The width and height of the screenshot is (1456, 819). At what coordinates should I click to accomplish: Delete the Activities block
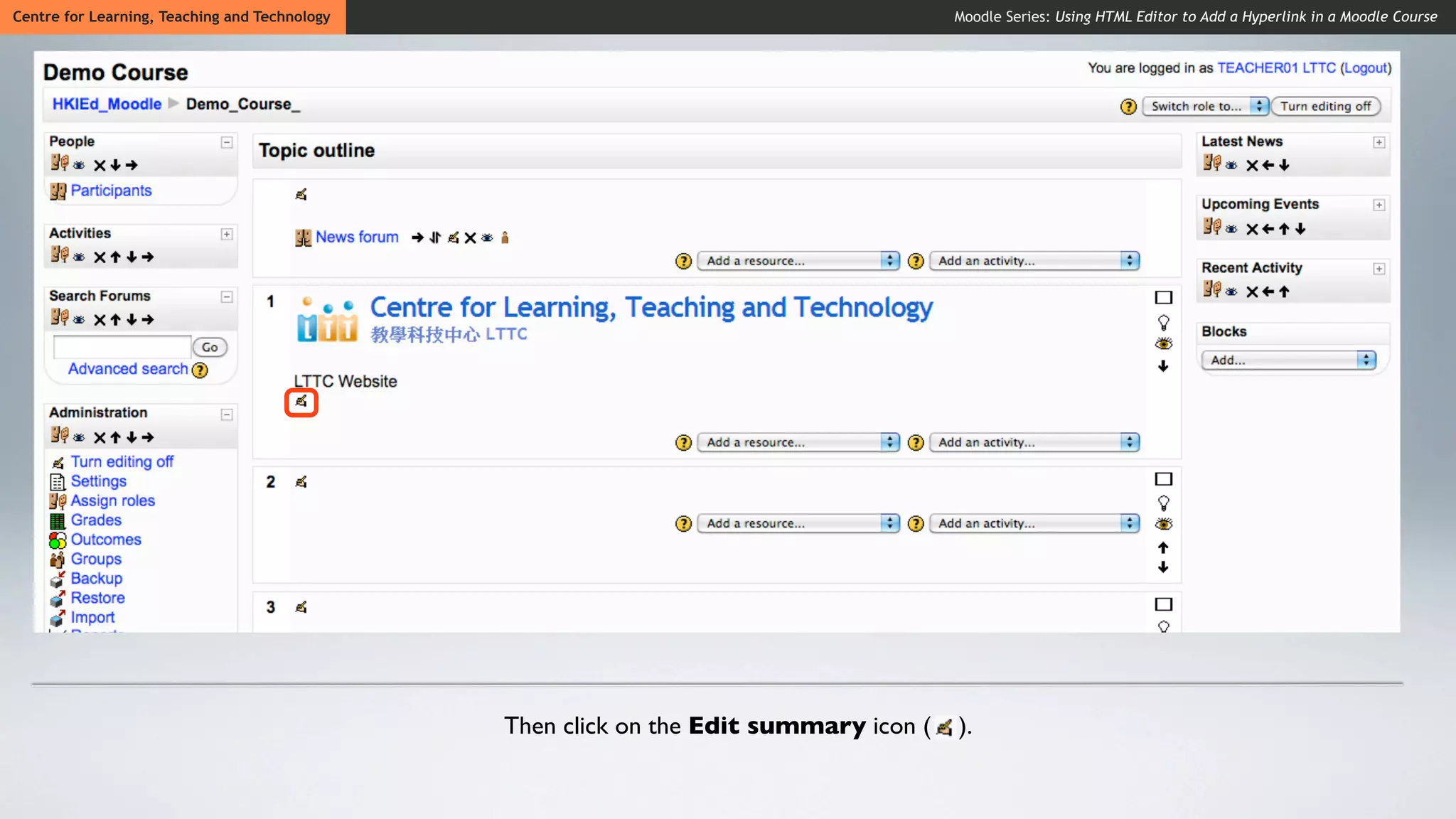pos(100,257)
